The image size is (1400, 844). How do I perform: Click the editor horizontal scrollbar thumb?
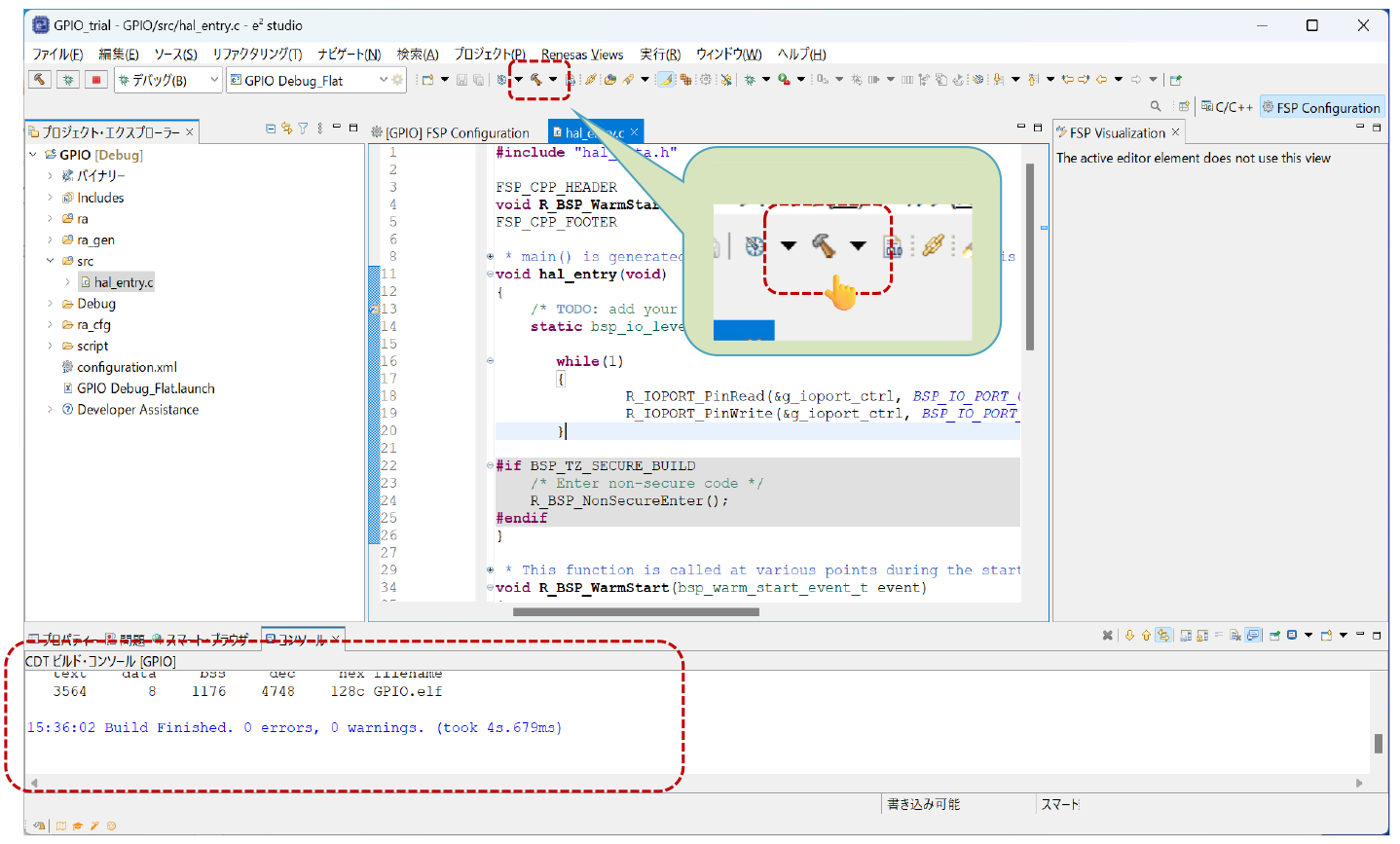coord(635,612)
